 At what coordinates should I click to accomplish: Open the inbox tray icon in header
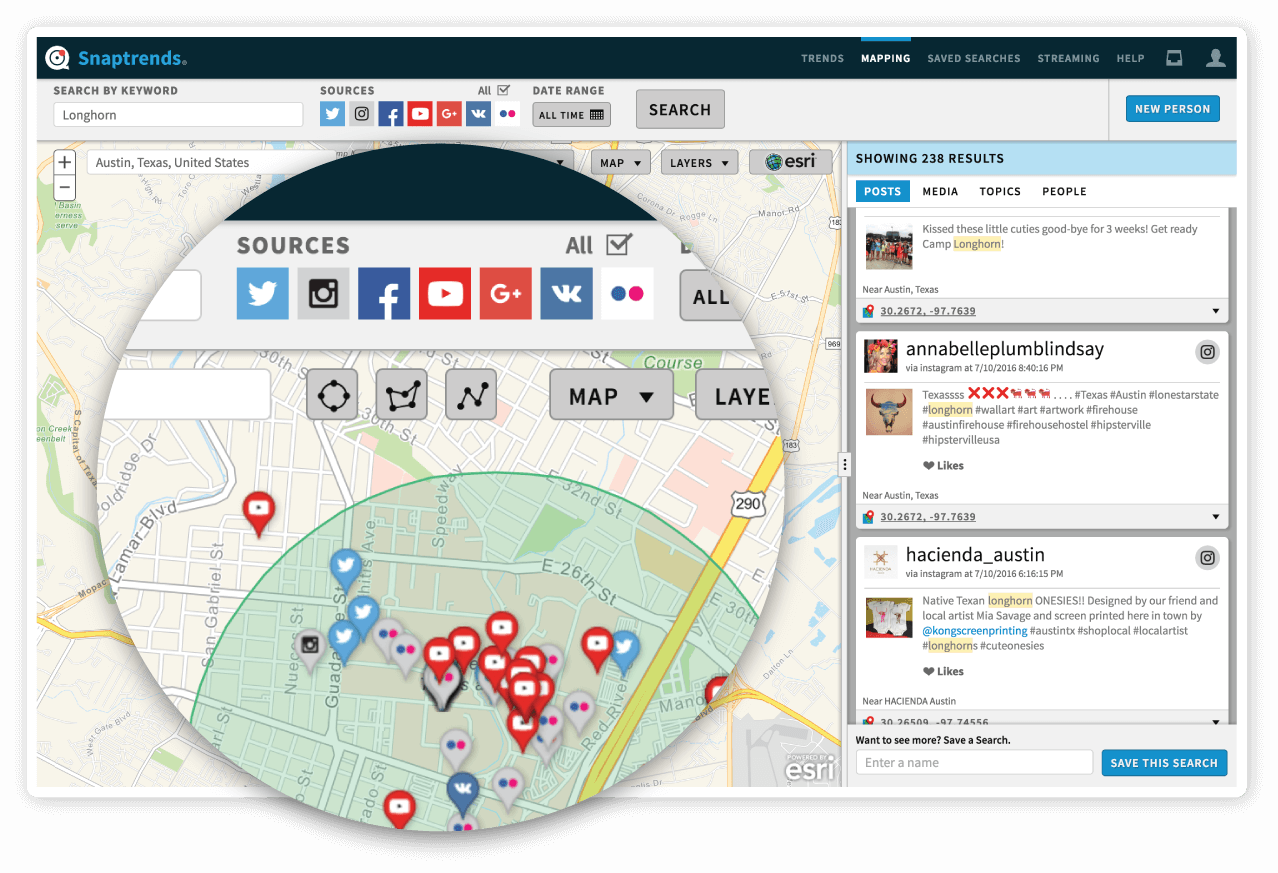(1174, 58)
